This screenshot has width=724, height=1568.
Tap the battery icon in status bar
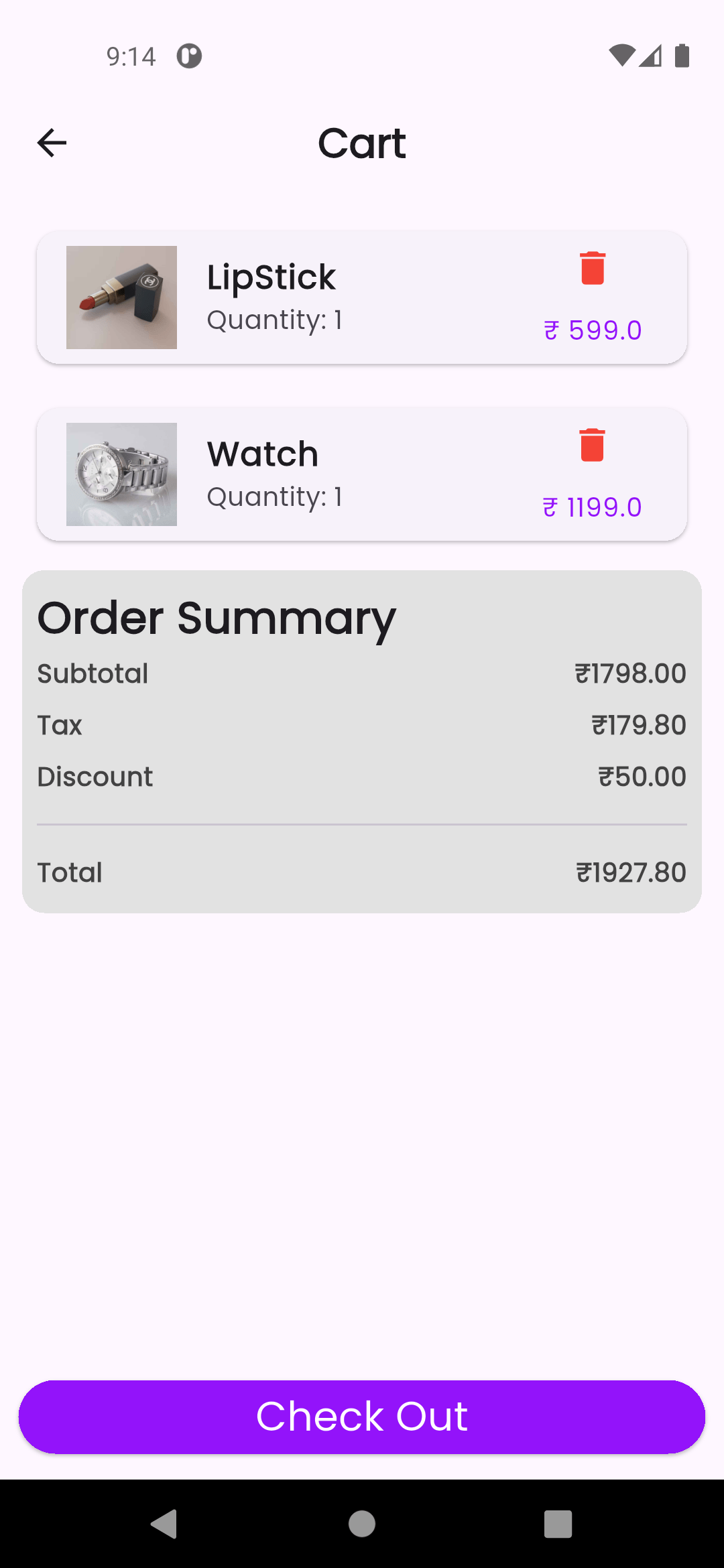tap(682, 56)
